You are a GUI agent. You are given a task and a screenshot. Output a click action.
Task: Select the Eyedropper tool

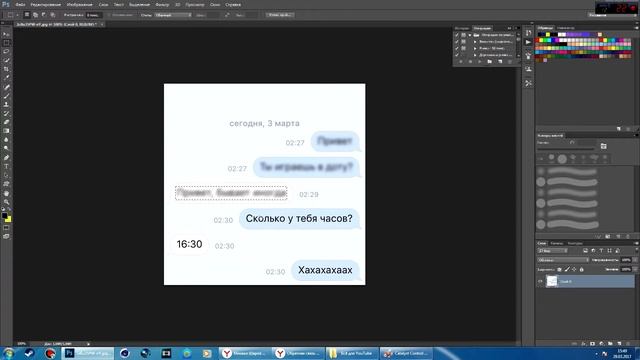tap(6, 78)
